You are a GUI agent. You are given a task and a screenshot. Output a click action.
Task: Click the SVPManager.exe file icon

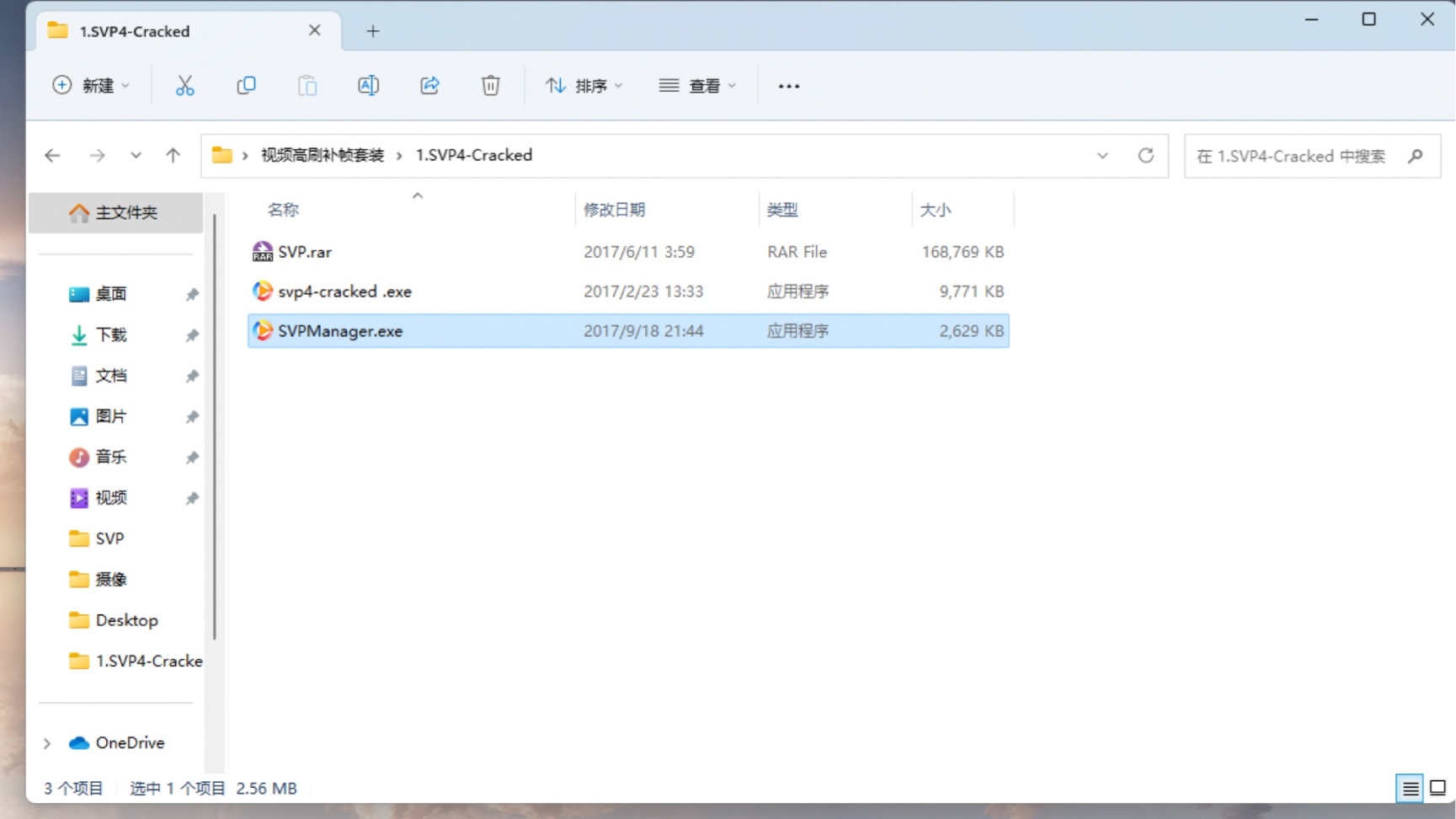click(263, 330)
